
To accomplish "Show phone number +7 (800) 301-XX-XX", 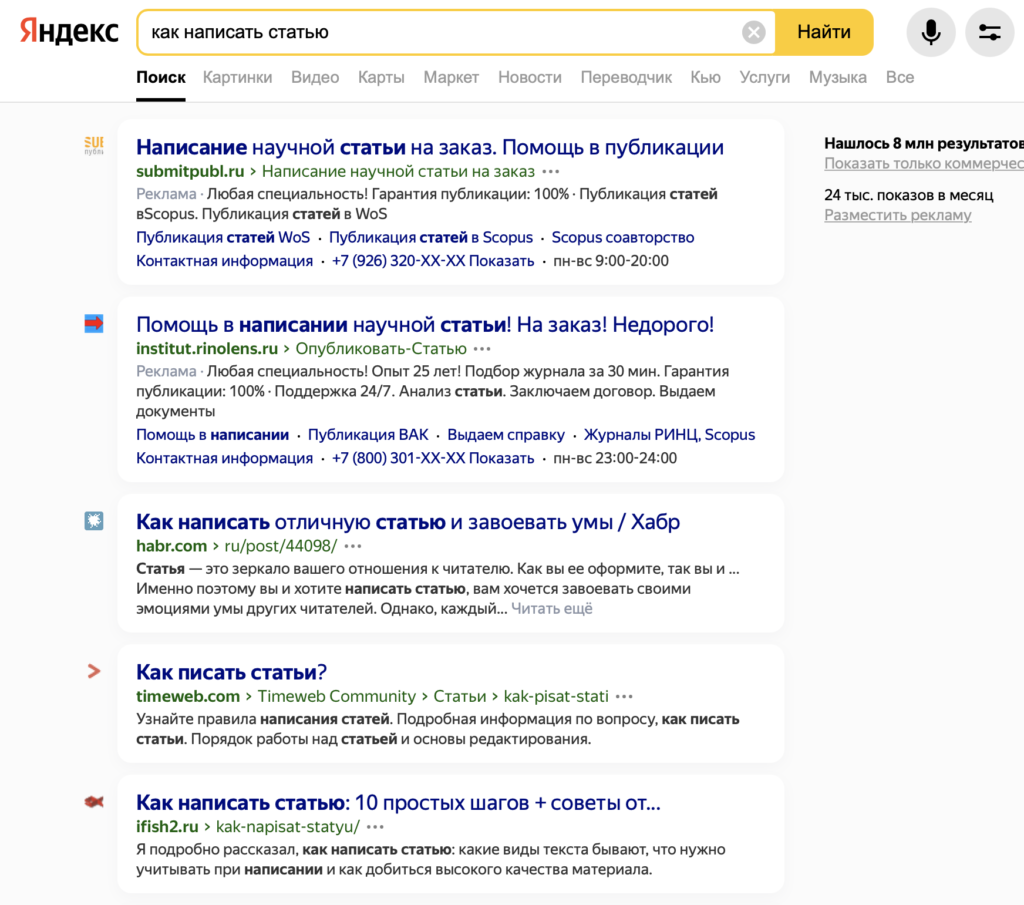I will (432, 458).
